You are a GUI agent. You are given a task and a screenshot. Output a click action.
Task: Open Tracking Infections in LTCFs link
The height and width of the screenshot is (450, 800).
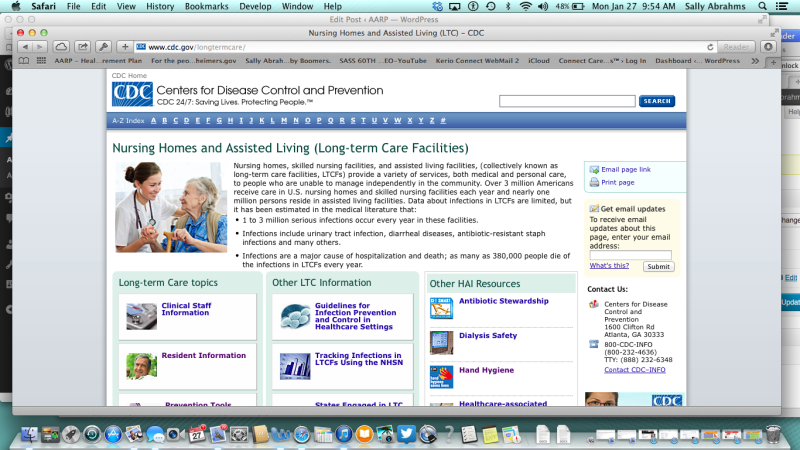click(359, 359)
